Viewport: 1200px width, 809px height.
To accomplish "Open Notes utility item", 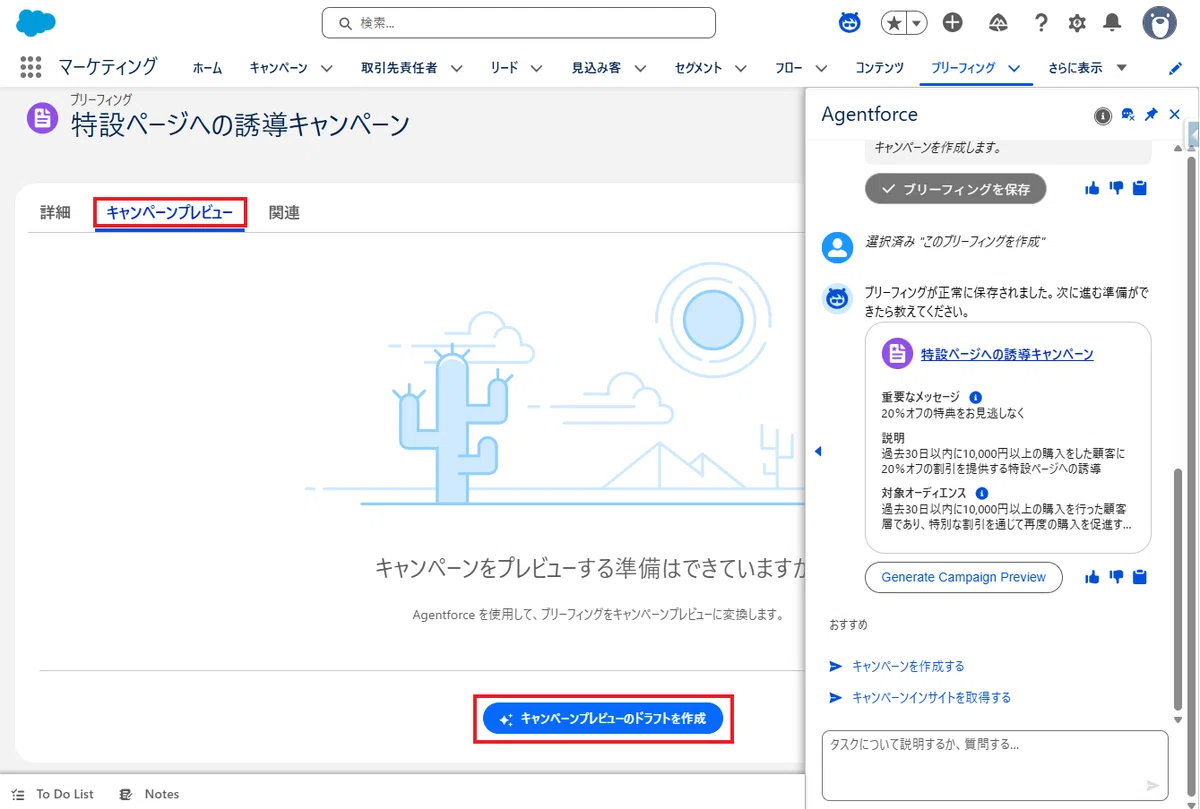I will (149, 794).
